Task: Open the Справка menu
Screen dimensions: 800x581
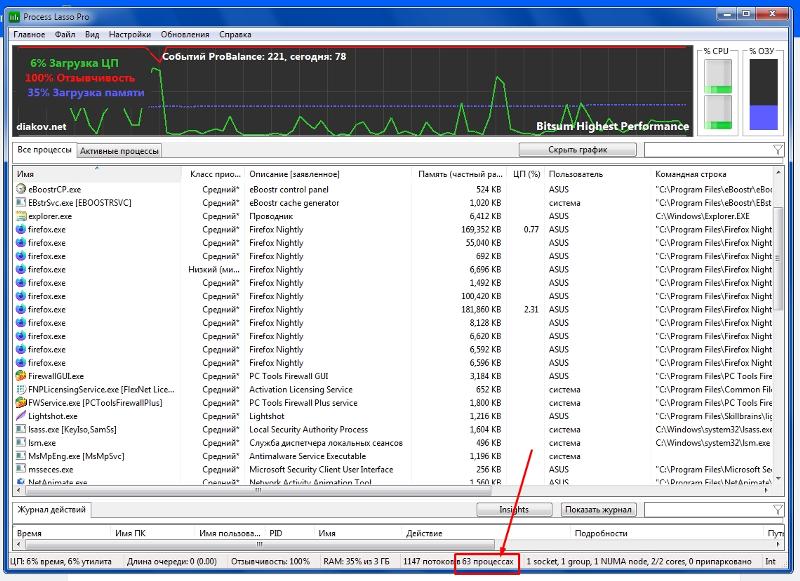Action: 235,34
